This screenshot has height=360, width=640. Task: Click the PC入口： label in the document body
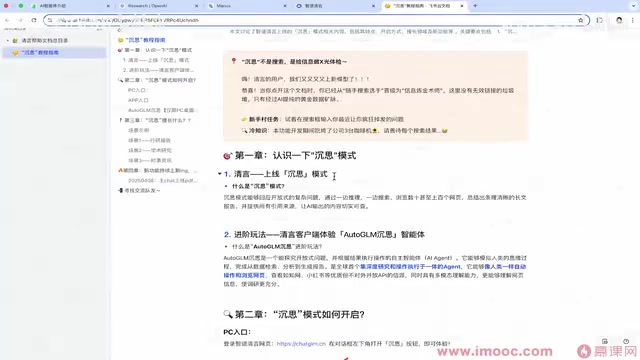pos(237,332)
